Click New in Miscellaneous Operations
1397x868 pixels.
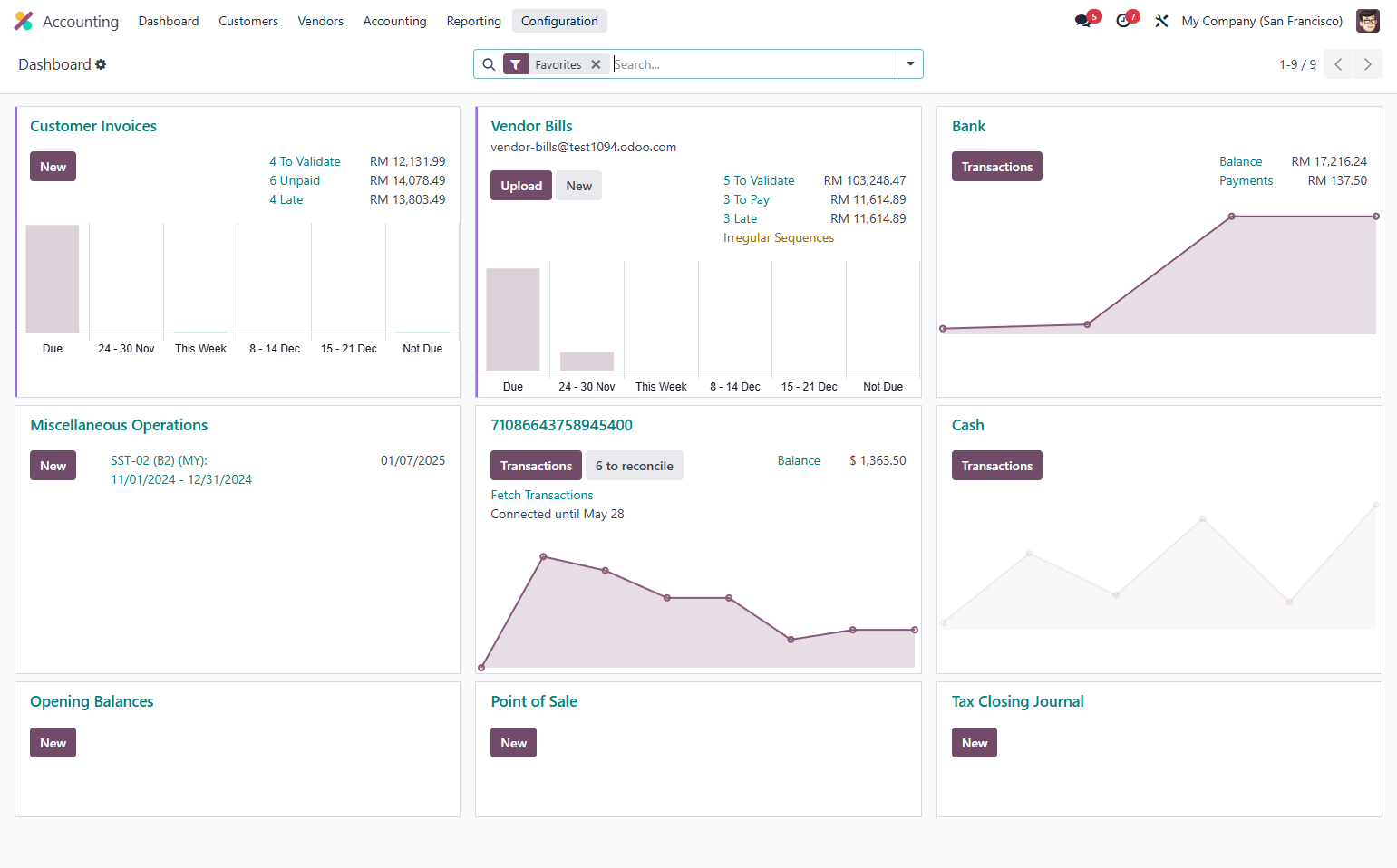click(x=53, y=466)
